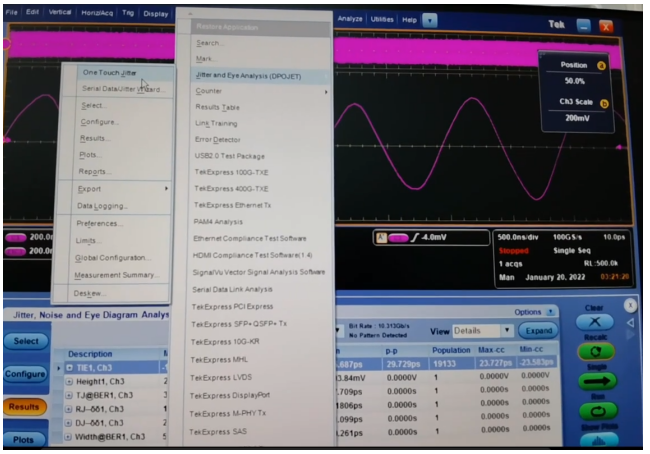Open the Help menu
This screenshot has width=650, height=454.
(409, 20)
